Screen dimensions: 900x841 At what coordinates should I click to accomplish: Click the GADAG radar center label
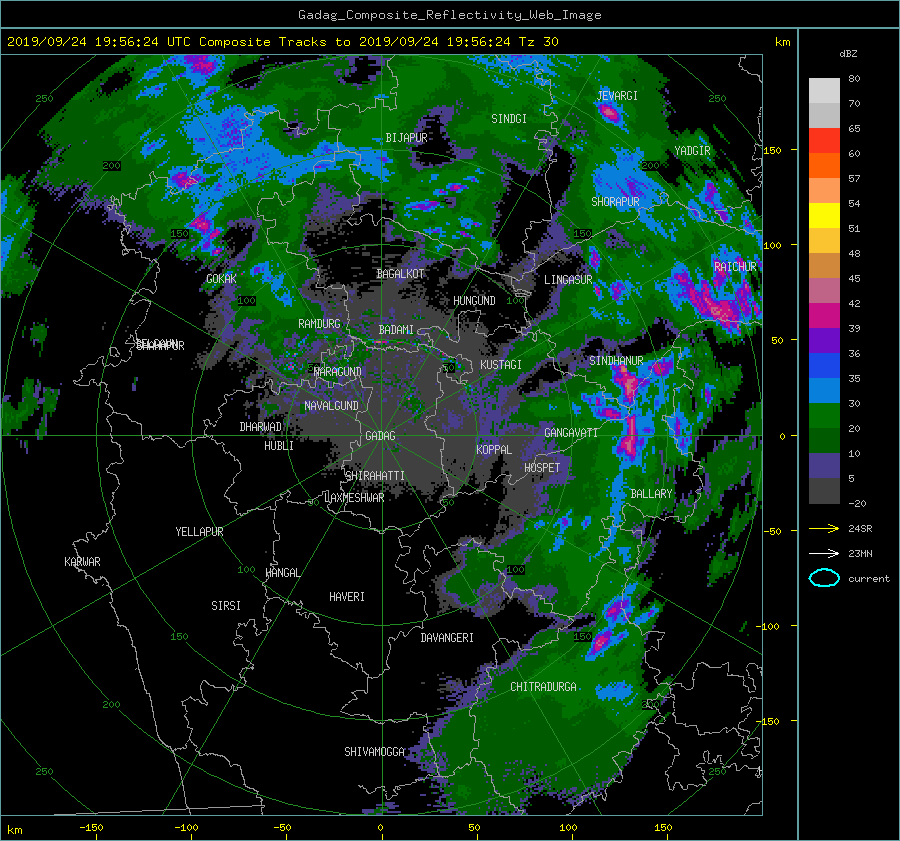(381, 436)
